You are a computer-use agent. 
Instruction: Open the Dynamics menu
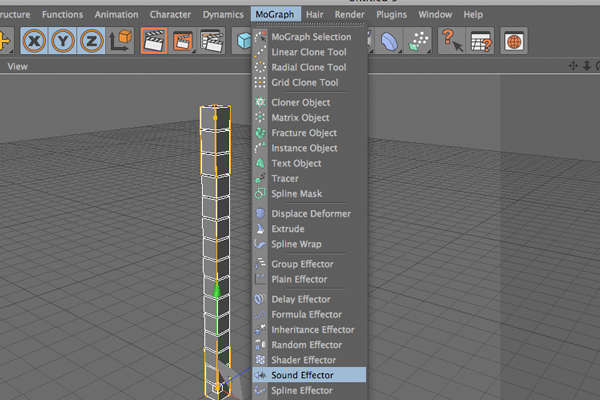tap(223, 15)
